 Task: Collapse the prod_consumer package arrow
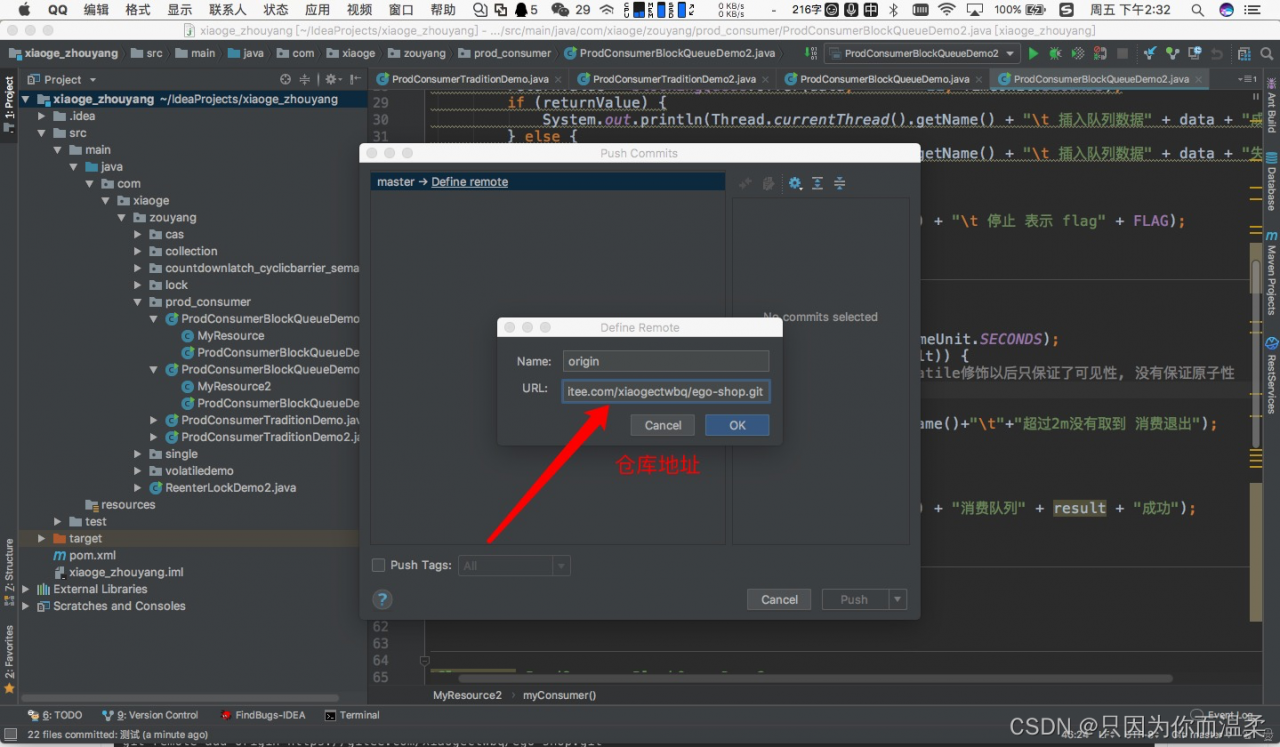pos(138,302)
